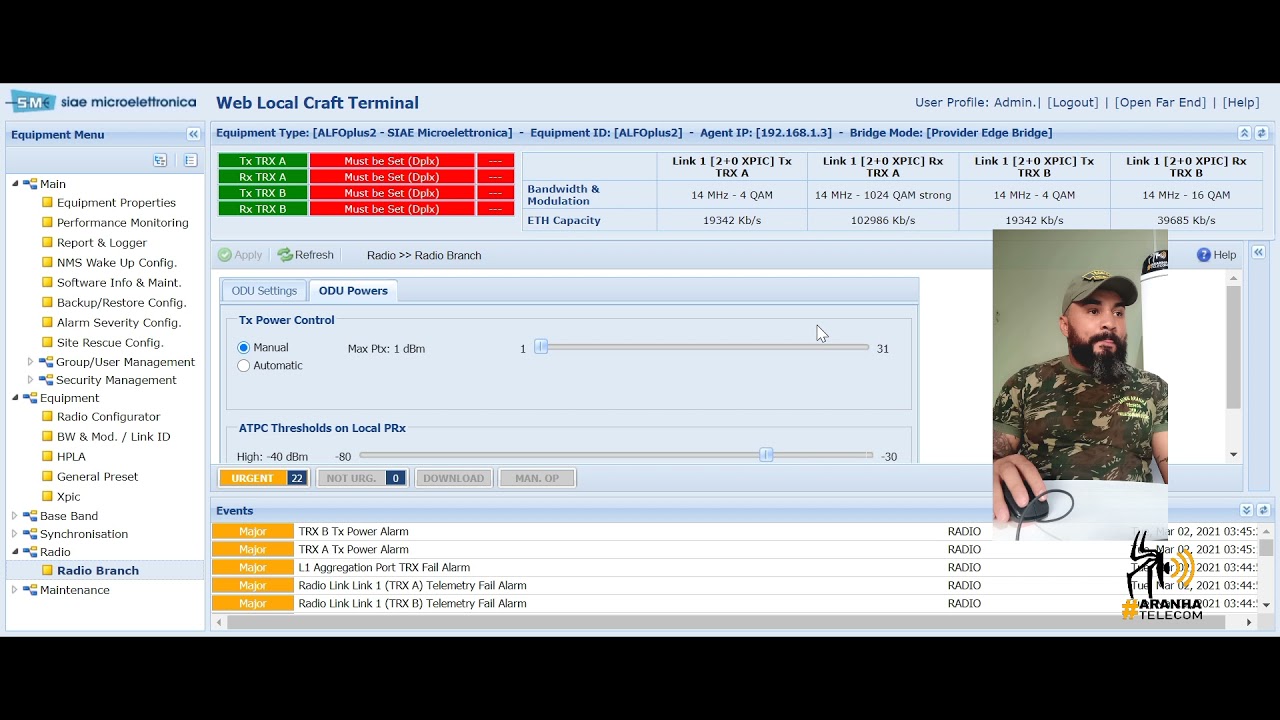Collapse the right help side panel arrows
This screenshot has width=1280, height=720.
[x=1258, y=252]
